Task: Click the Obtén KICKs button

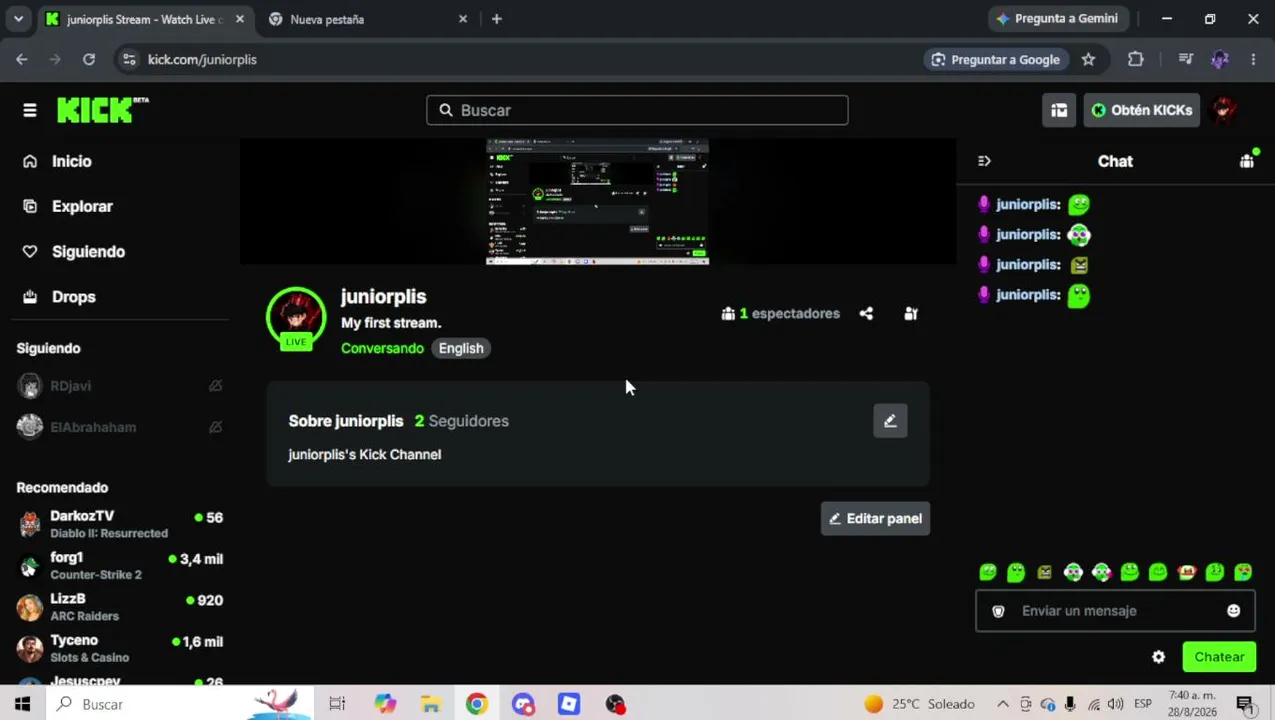Action: [x=1142, y=110]
